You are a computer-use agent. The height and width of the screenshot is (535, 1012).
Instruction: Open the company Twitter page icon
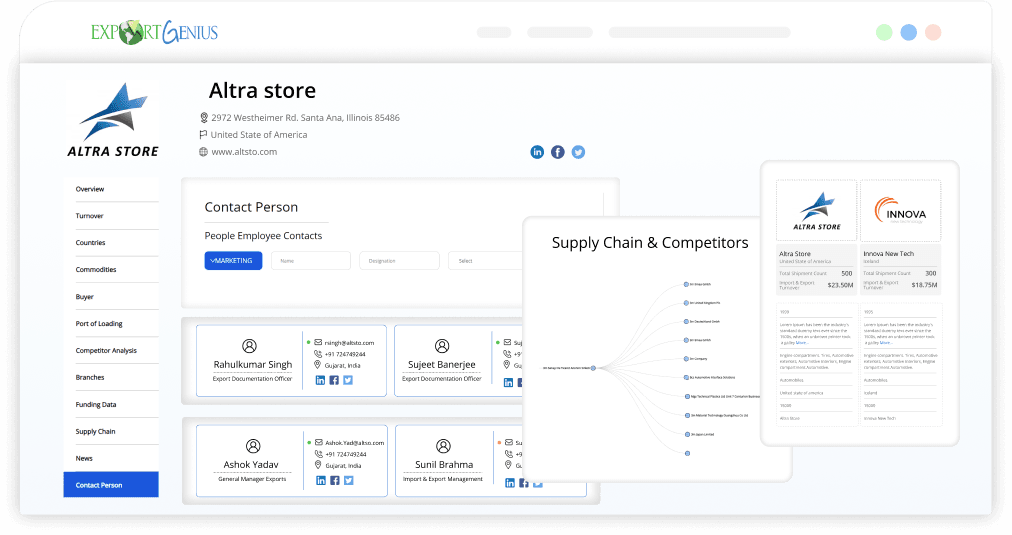coord(578,152)
